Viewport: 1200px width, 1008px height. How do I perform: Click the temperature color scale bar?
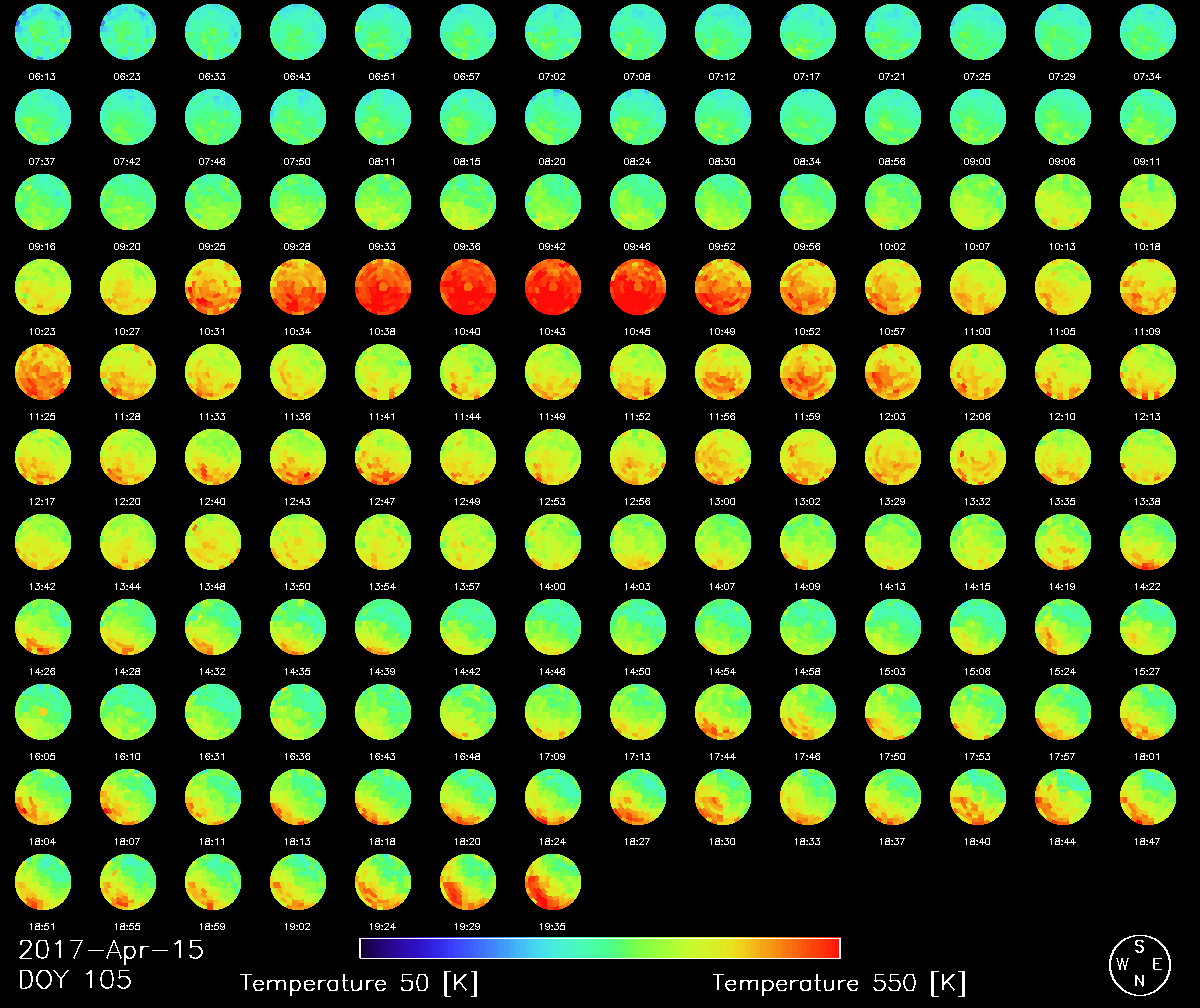(600, 948)
